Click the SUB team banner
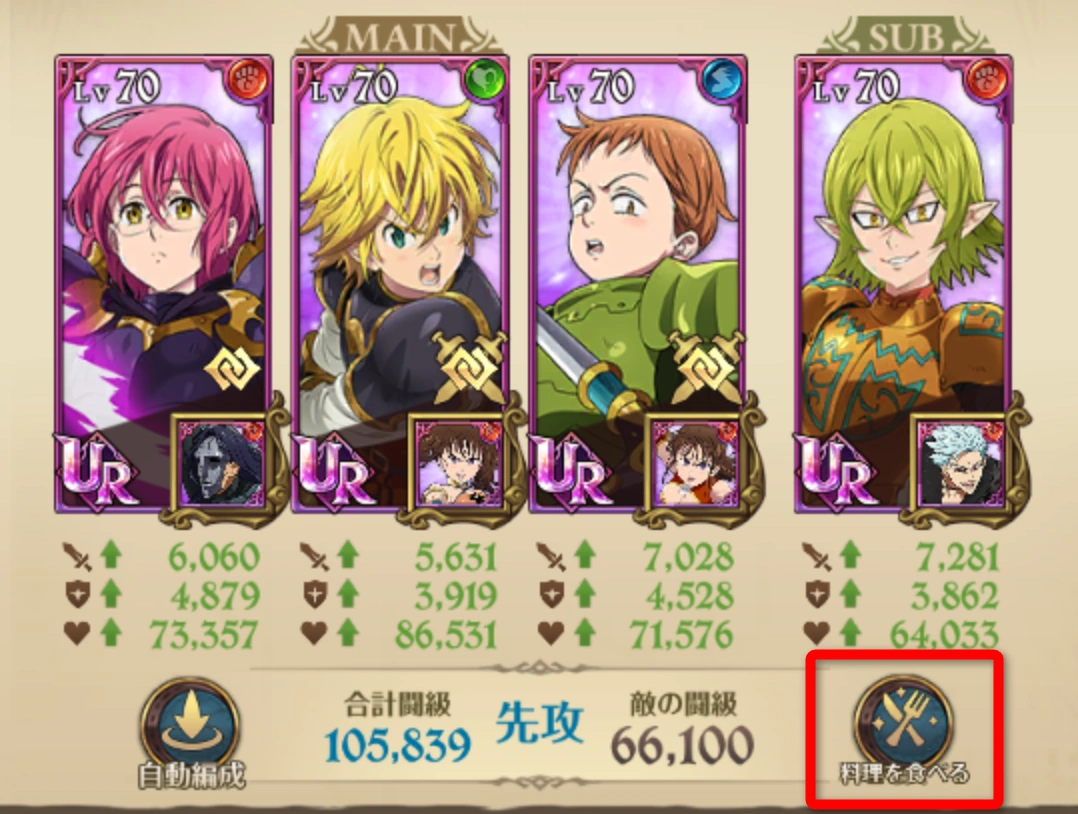This screenshot has width=1078, height=814. (x=905, y=36)
